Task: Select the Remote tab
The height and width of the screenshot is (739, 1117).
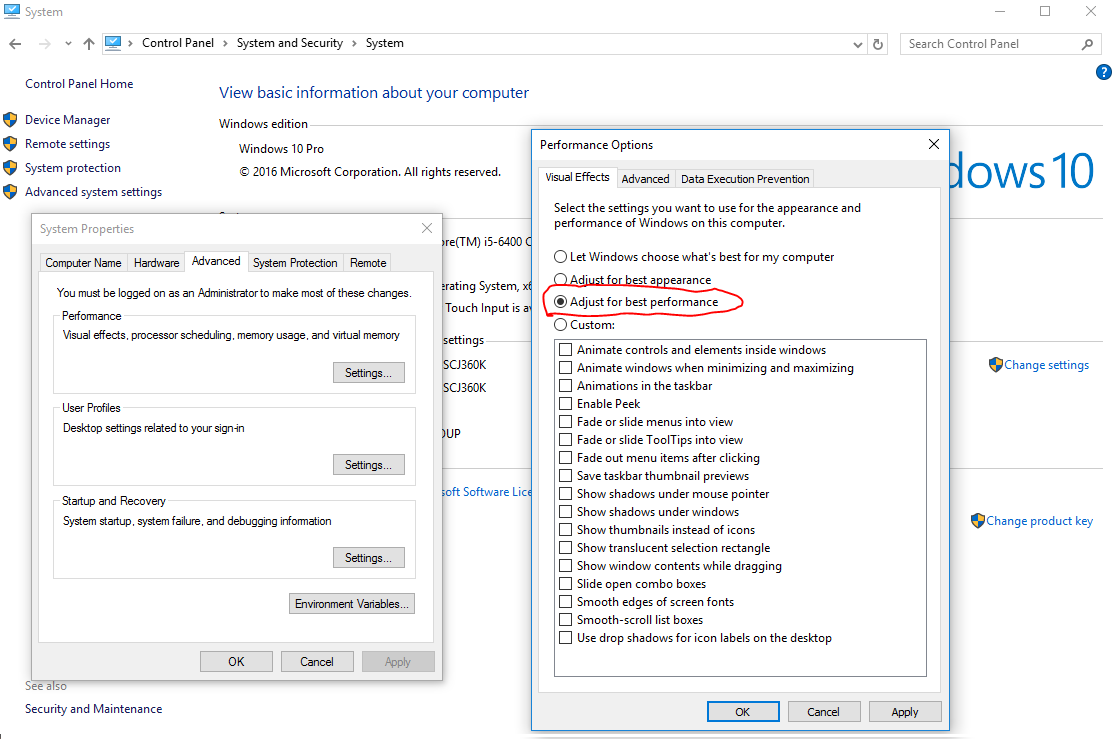Action: pos(368,263)
